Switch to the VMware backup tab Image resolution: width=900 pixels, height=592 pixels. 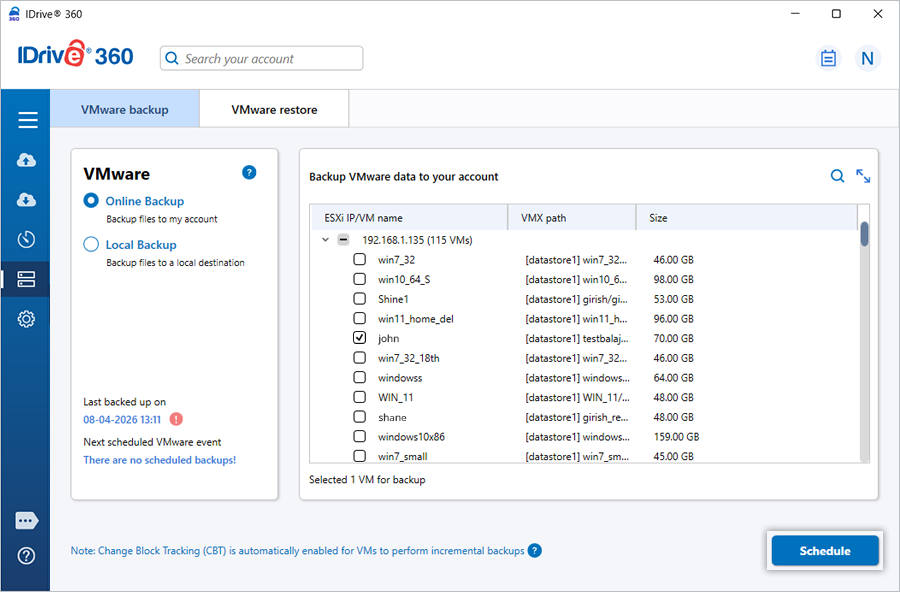125,109
